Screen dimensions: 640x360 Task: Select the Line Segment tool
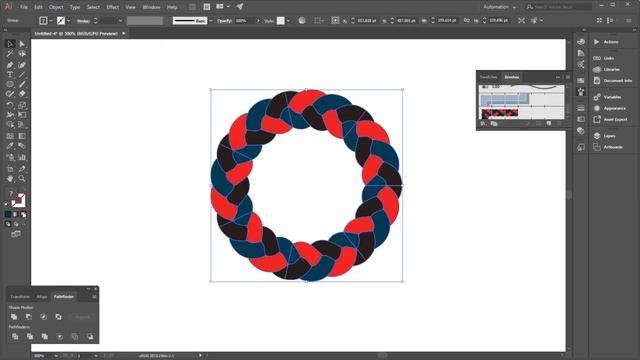click(22, 75)
